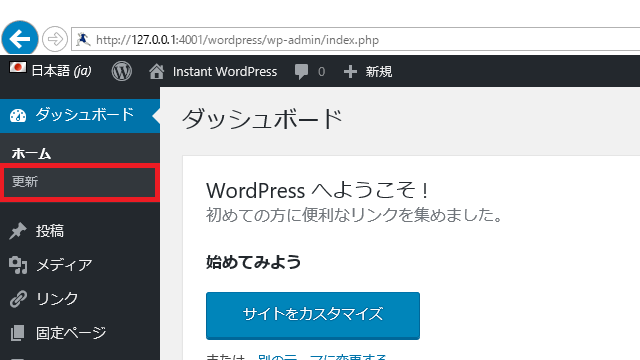Open the ホーム submenu item
Screen dimensions: 640x360
[x=31, y=153]
